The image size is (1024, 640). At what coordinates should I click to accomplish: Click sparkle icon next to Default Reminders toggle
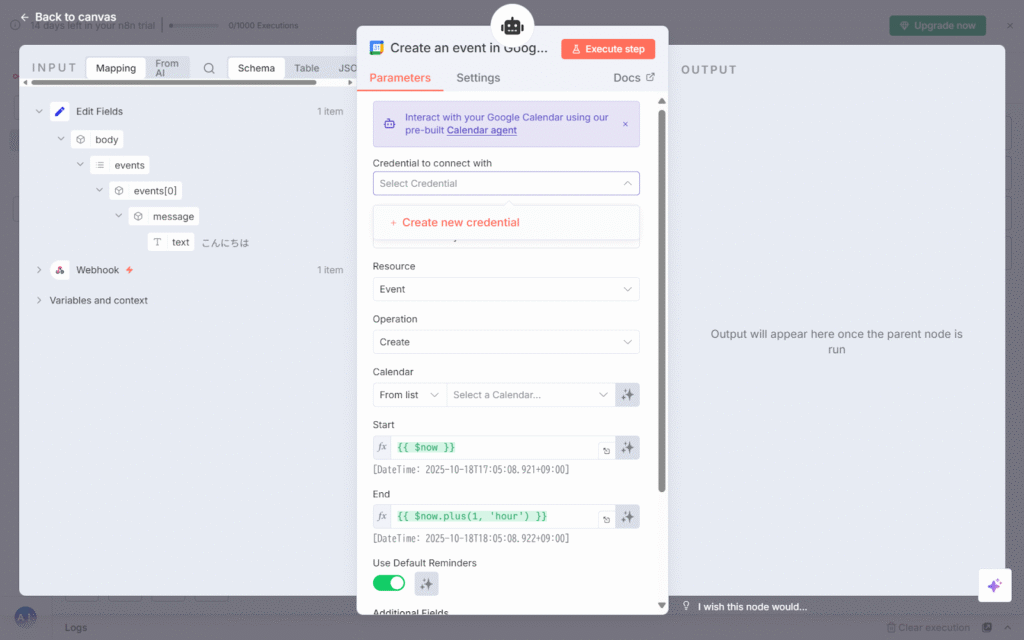[x=427, y=584]
